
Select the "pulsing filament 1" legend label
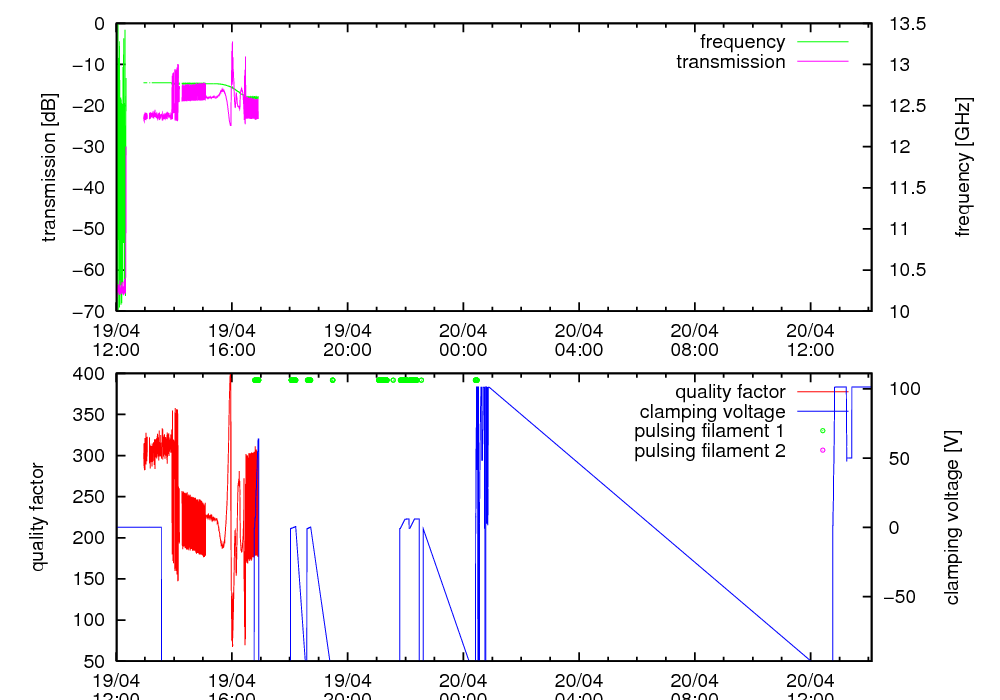pos(709,431)
